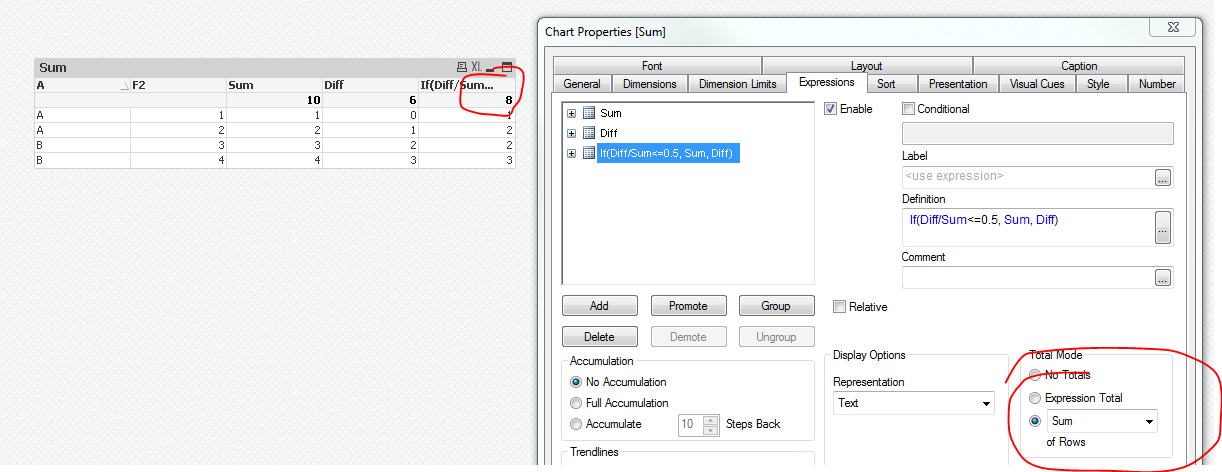Click the Label input field
This screenshot has height=472, width=1222.
coord(1027,177)
